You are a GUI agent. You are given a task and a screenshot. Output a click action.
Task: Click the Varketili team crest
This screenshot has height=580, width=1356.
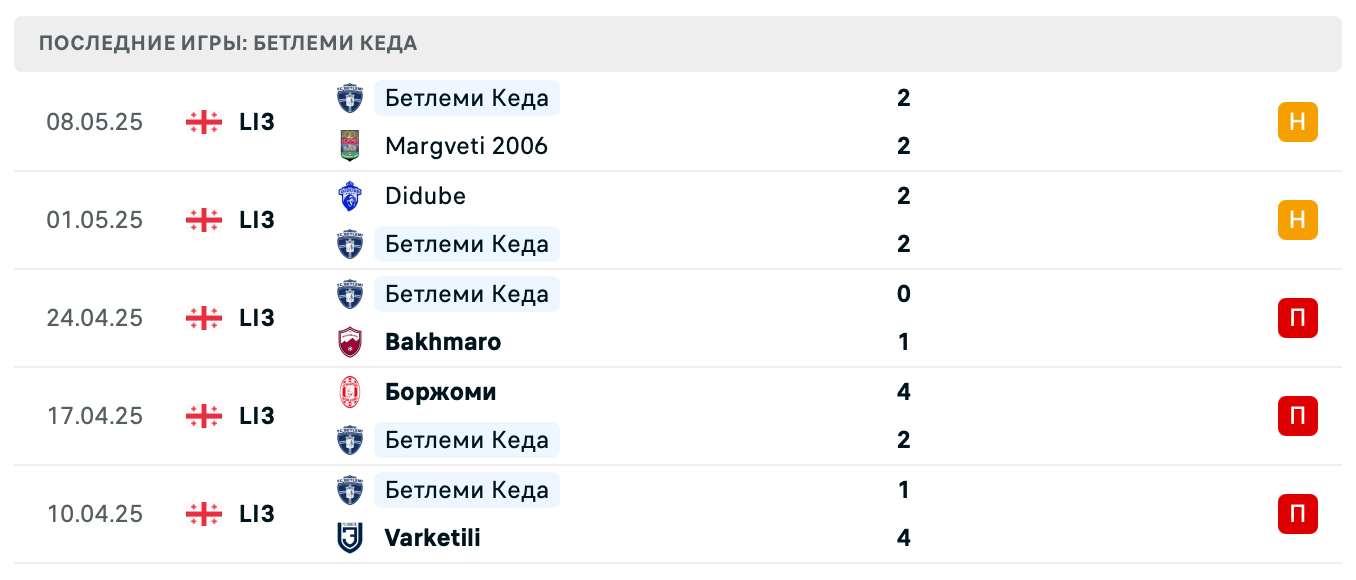pos(349,538)
